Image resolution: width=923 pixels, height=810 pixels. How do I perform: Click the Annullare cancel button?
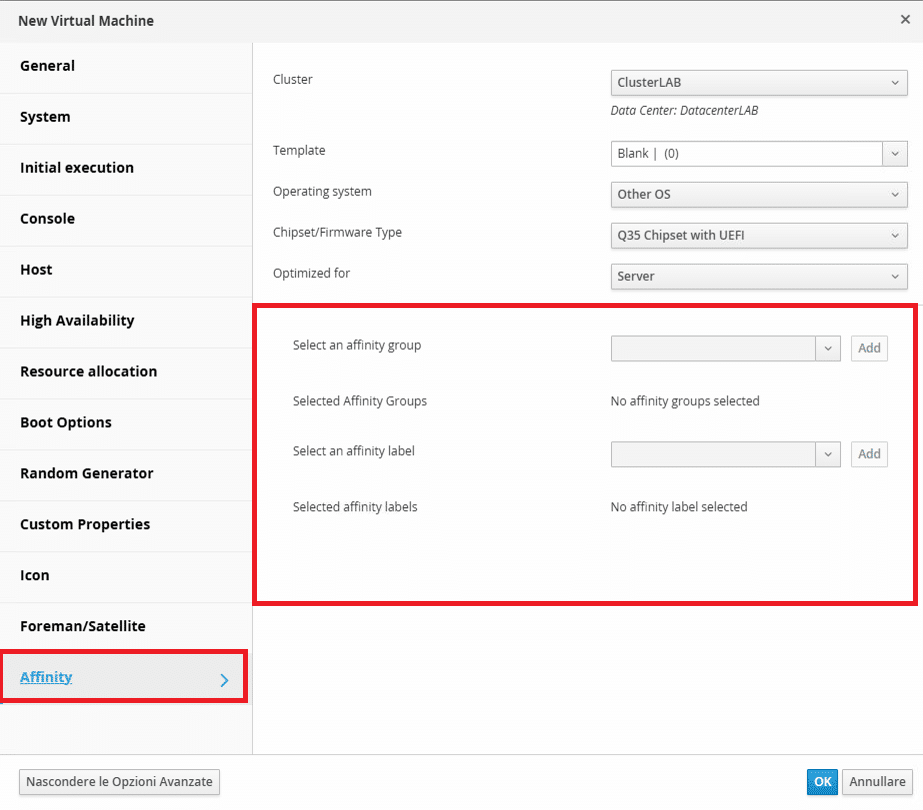(877, 782)
